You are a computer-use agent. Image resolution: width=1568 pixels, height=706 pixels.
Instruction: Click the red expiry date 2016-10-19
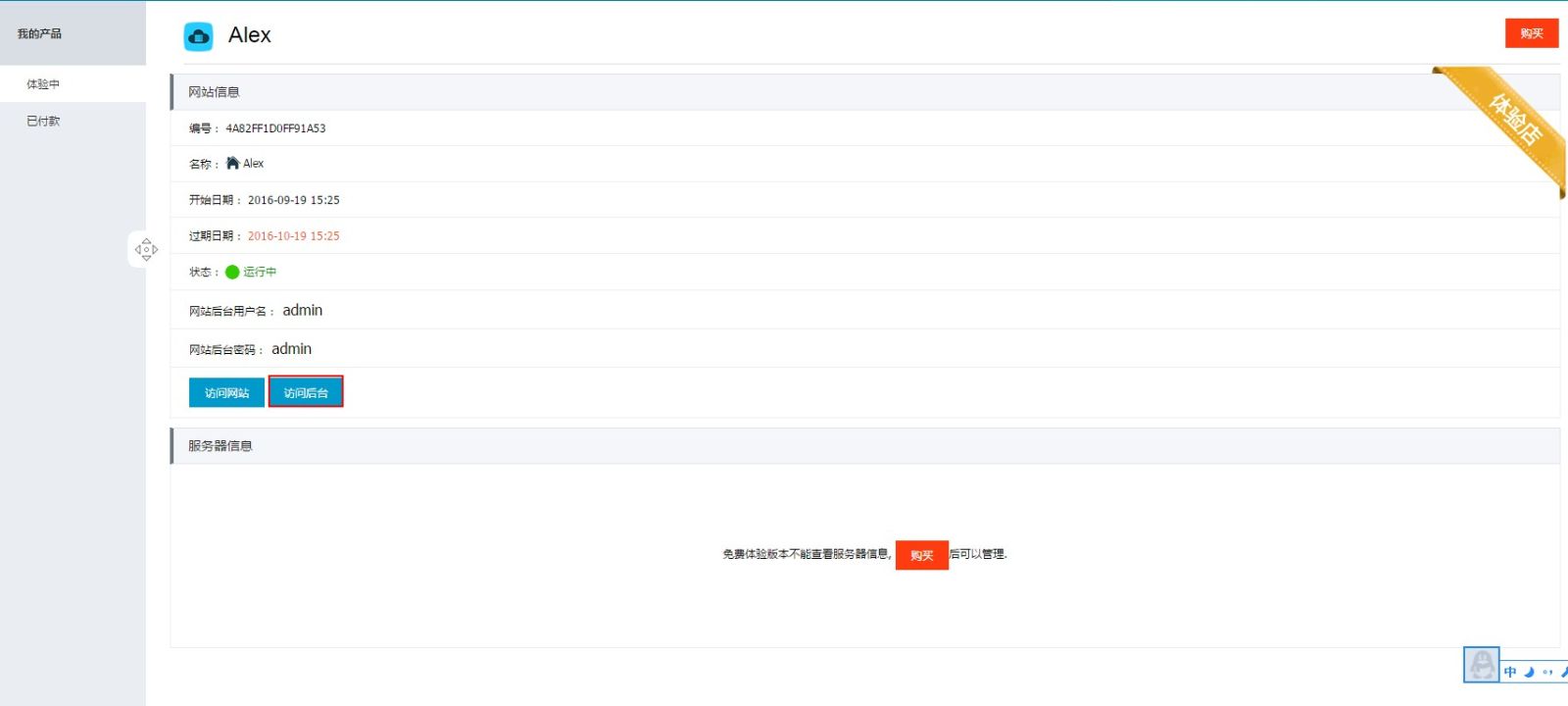point(293,235)
